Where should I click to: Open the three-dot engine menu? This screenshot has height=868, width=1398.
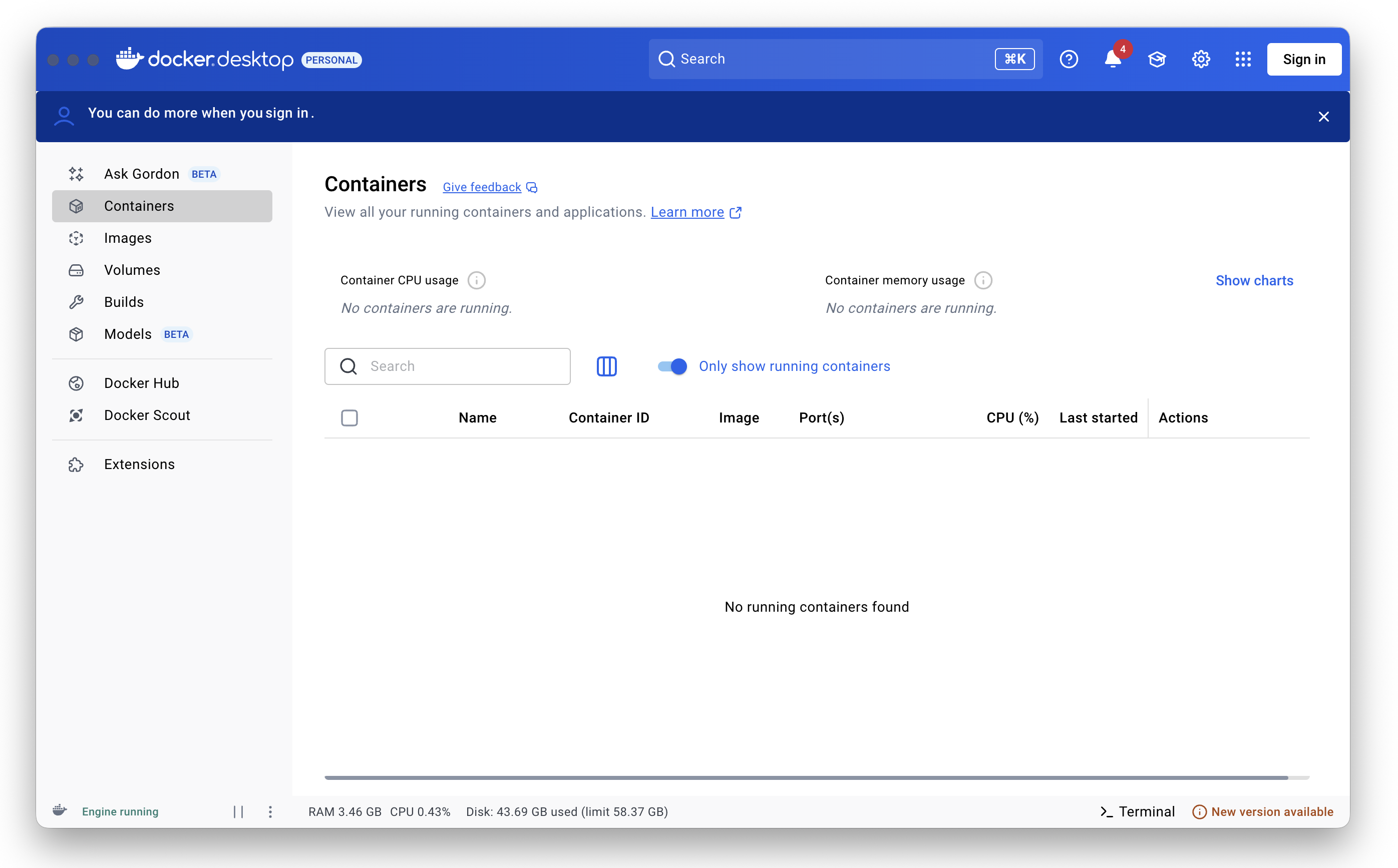point(270,811)
